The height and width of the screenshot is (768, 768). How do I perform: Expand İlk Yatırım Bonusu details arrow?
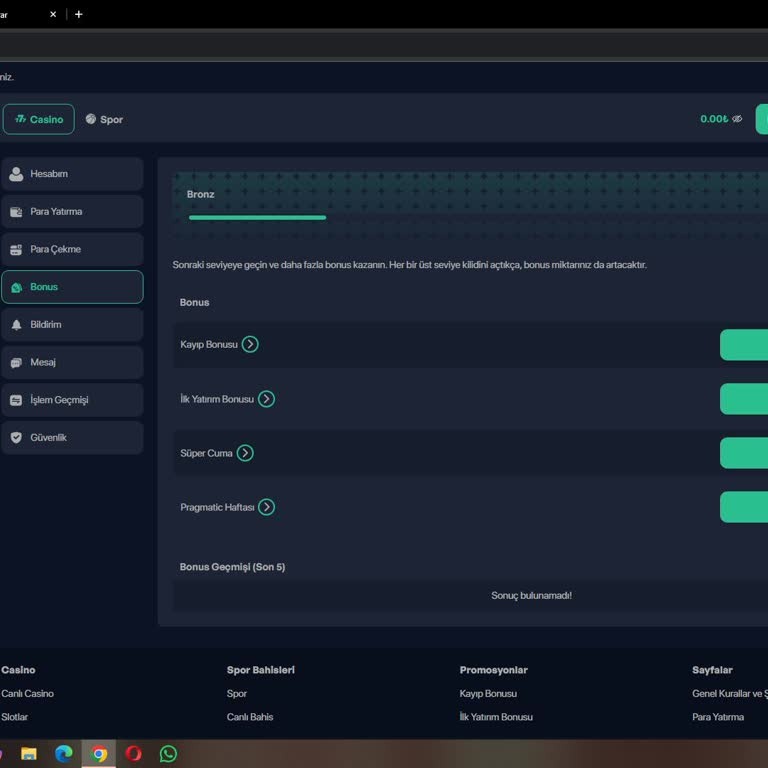tap(266, 399)
